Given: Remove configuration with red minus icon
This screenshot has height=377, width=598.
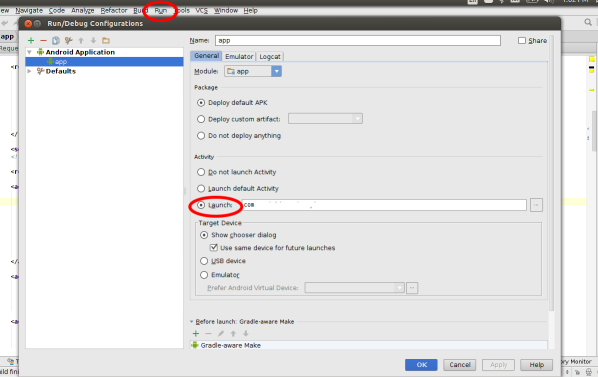Looking at the screenshot, I should click(43, 40).
